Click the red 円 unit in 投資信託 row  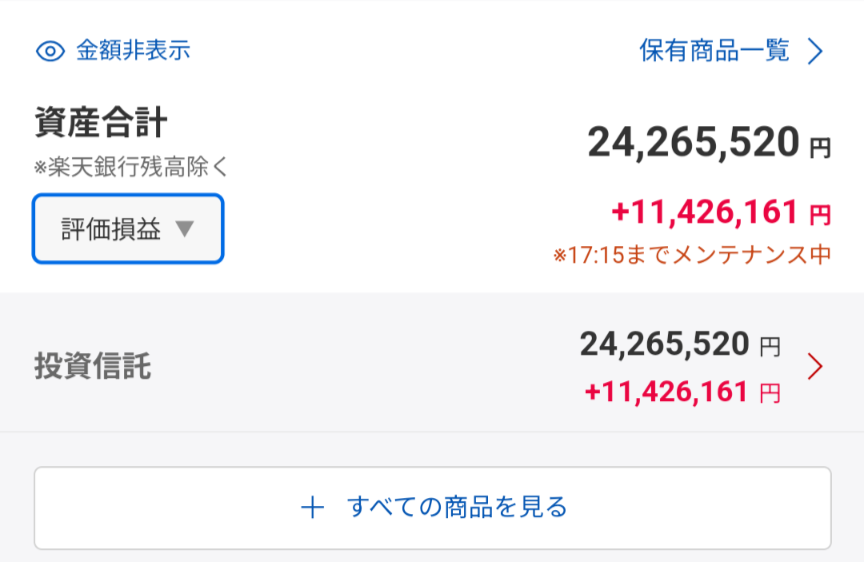(769, 394)
